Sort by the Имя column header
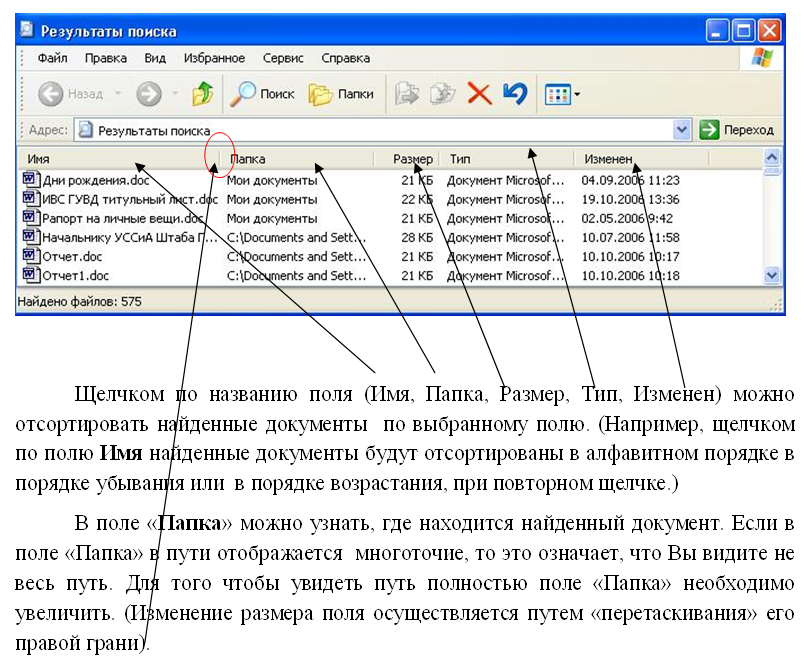This screenshot has width=812, height=659. (119, 159)
